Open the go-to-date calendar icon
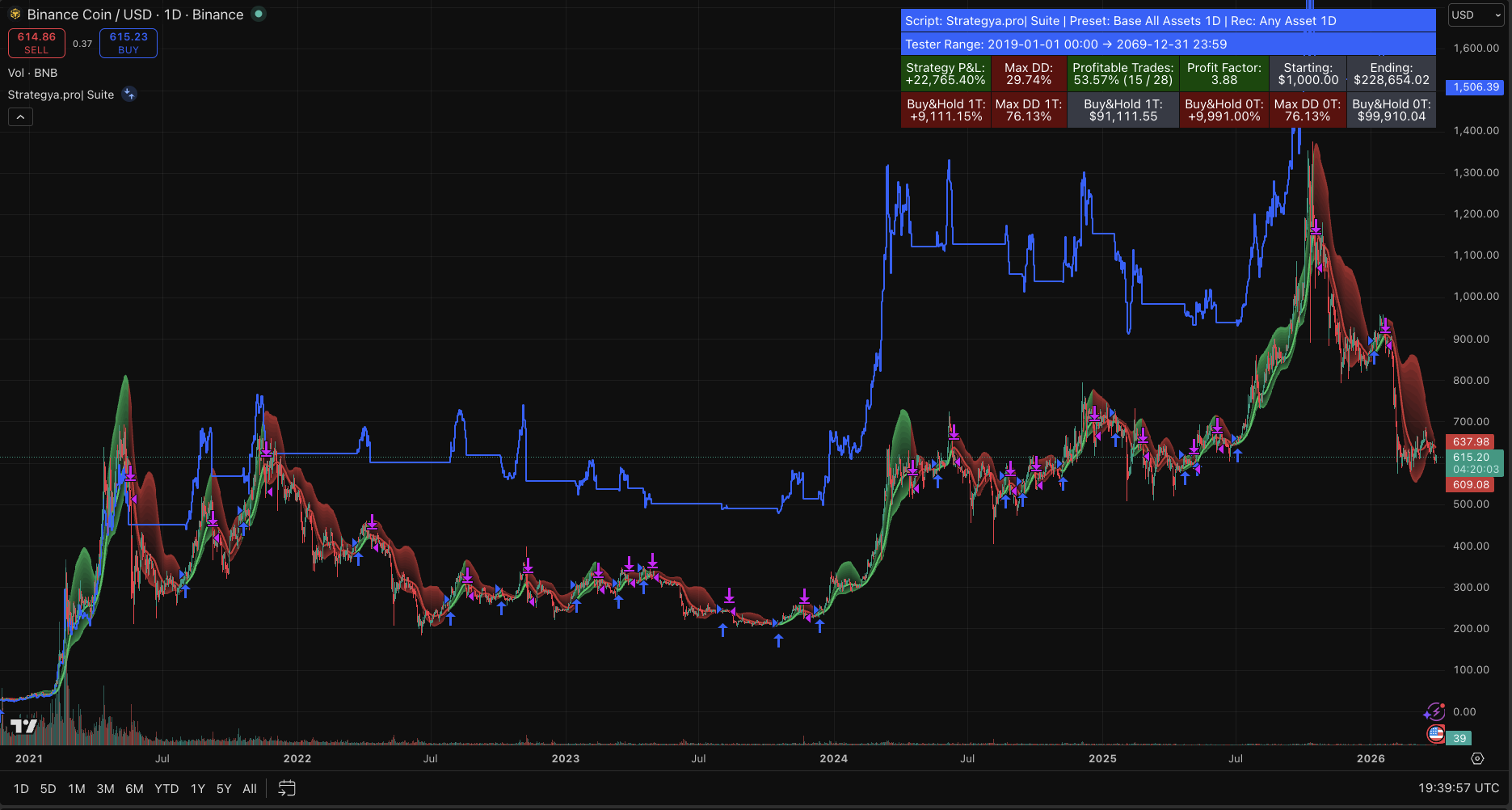This screenshot has height=810, width=1512. (x=287, y=788)
